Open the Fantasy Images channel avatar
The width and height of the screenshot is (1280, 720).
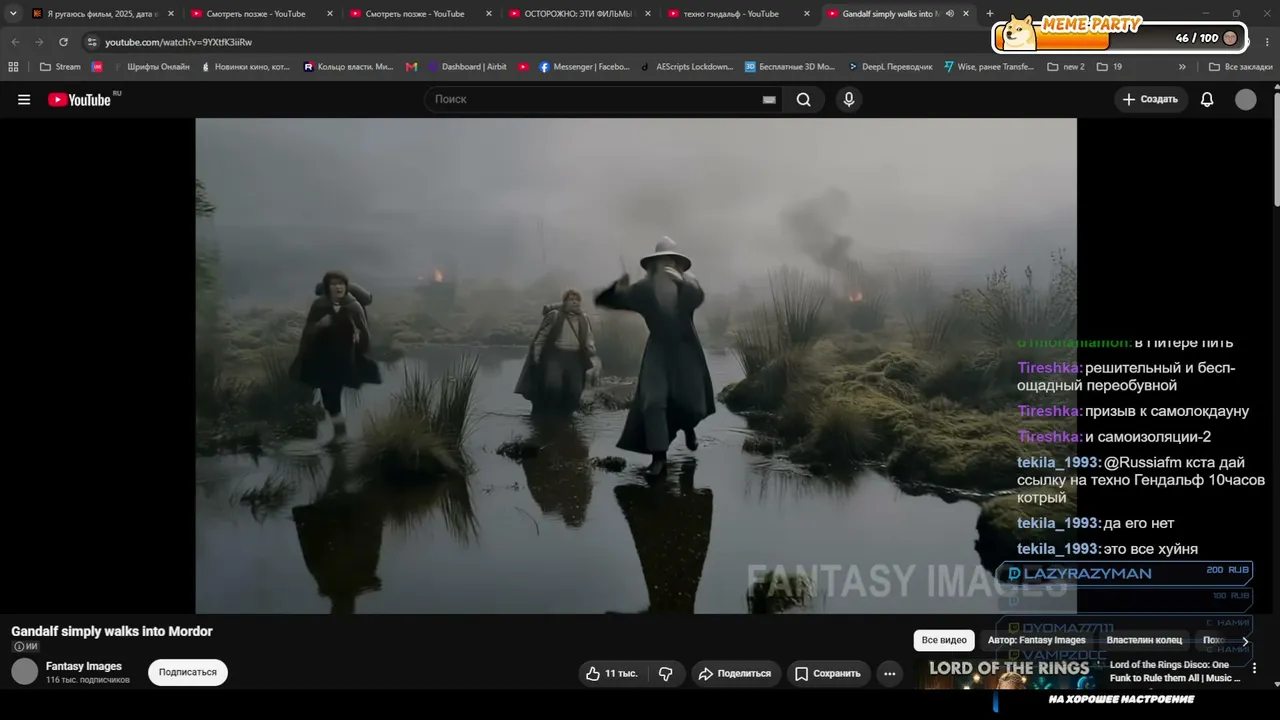point(24,672)
